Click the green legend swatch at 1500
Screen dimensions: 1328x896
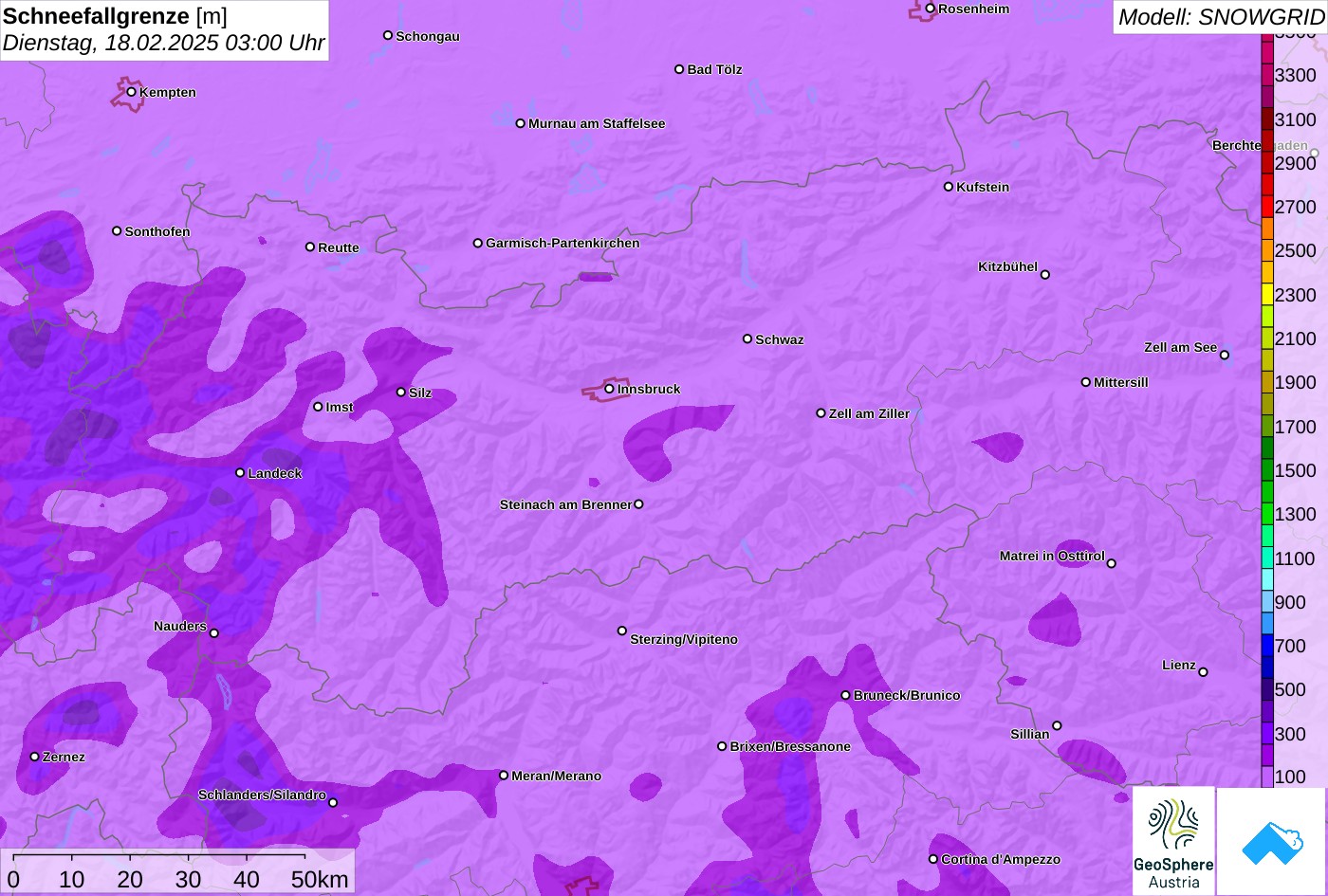(1267, 470)
